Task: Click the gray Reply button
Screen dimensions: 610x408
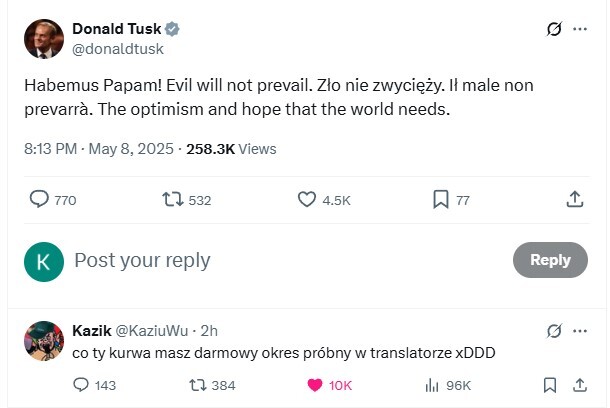Action: pyautogui.click(x=550, y=260)
